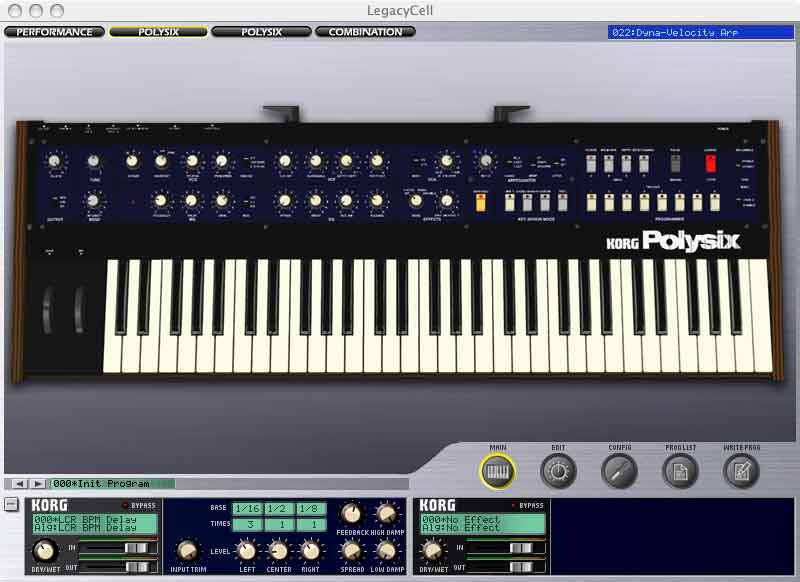Viewport: 800px width, 582px height.
Task: Go to previous program with left arrow
Action: click(19, 484)
